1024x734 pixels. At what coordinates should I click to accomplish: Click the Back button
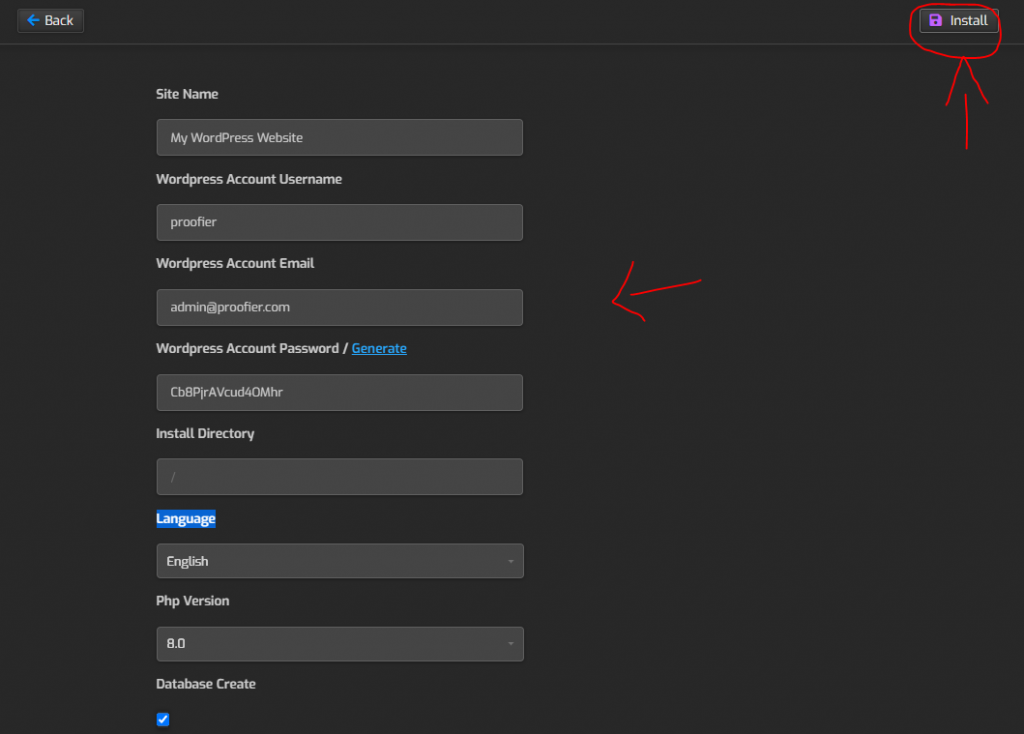tap(50, 21)
